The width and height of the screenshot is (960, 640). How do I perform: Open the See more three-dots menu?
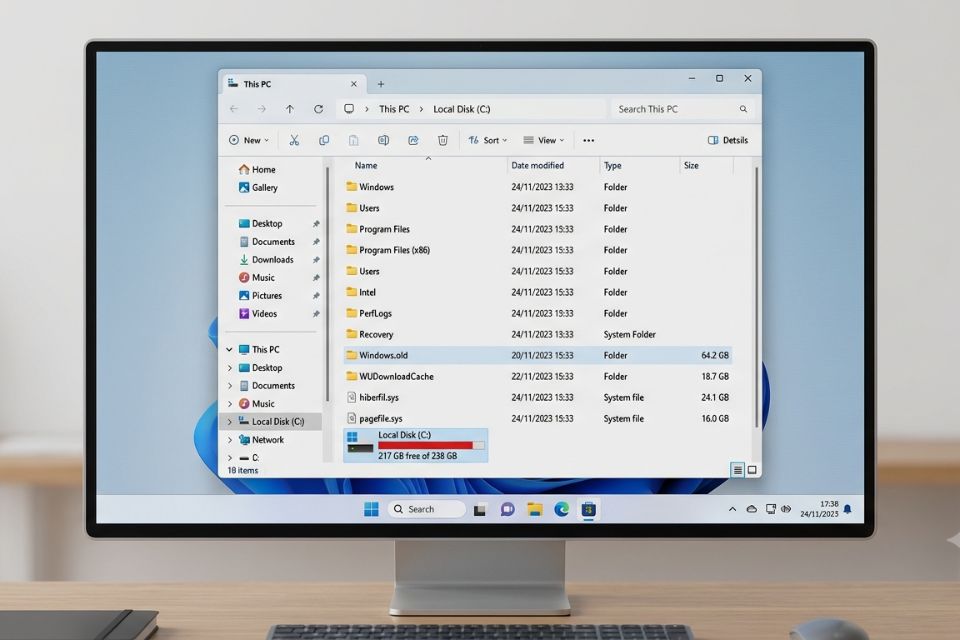pyautogui.click(x=588, y=140)
